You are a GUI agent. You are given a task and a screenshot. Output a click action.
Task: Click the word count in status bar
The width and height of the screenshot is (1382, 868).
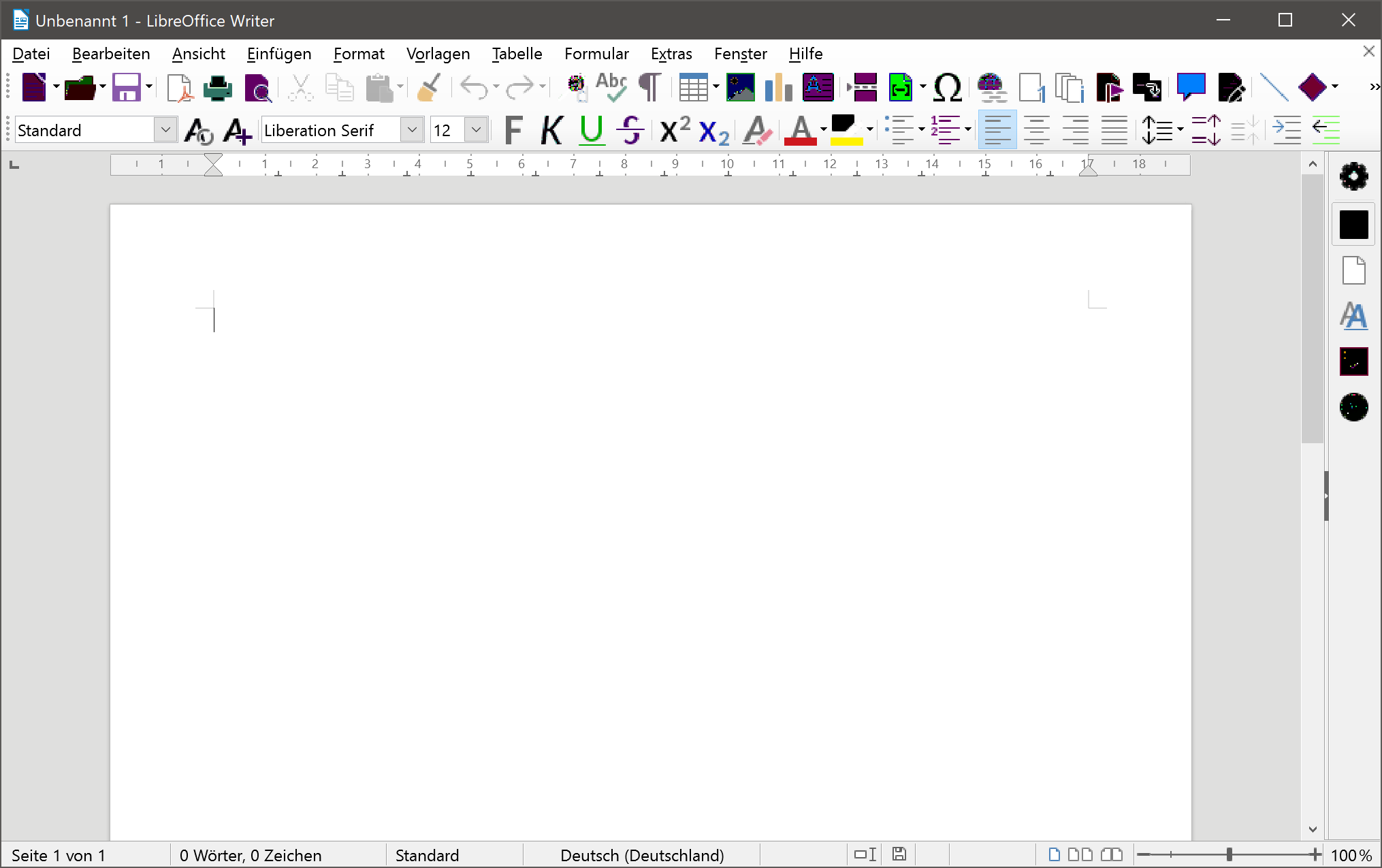[250, 855]
